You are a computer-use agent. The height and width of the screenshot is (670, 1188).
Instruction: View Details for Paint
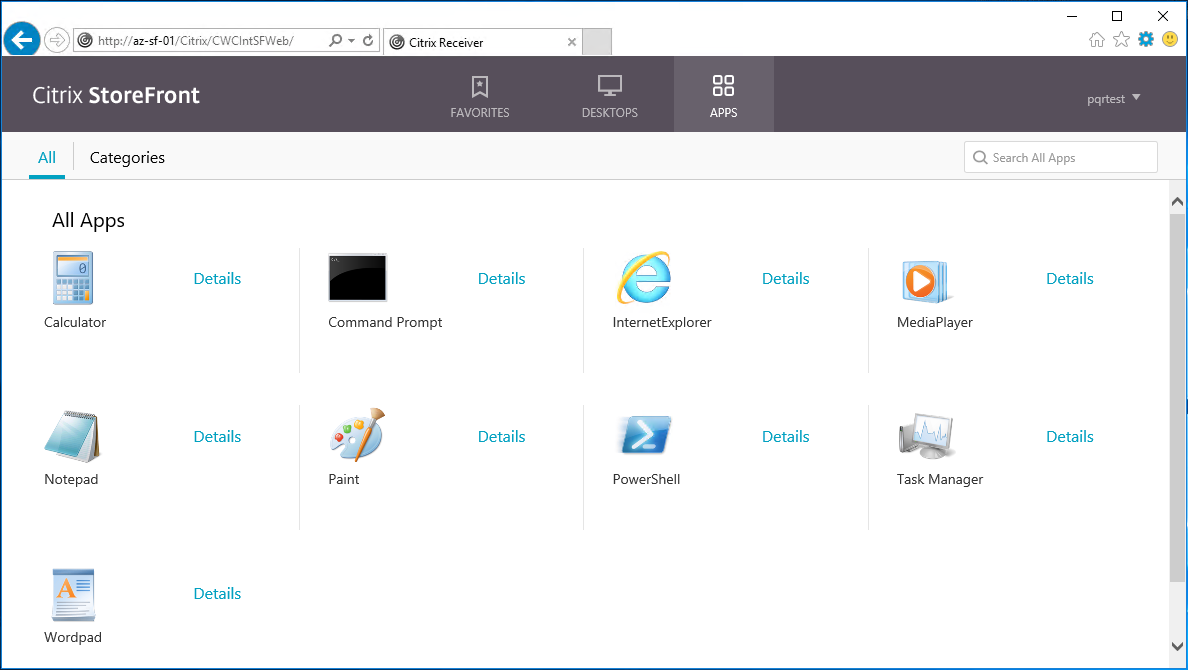click(x=502, y=437)
